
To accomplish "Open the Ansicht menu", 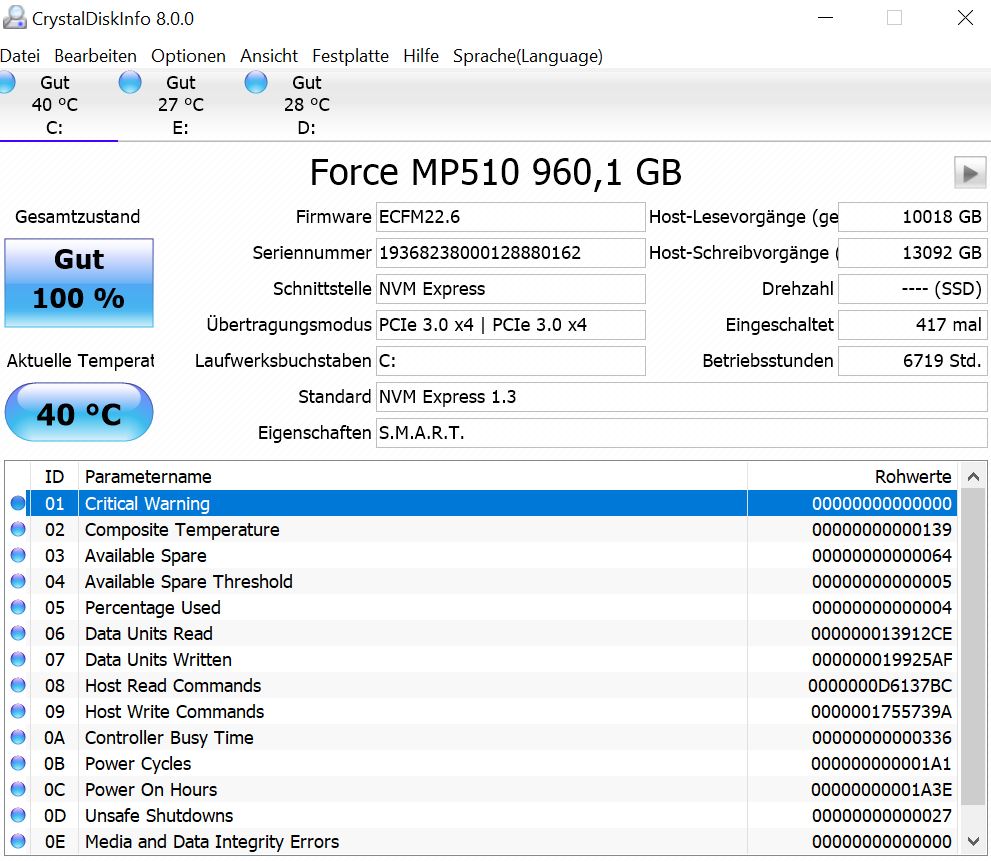I will [x=269, y=56].
